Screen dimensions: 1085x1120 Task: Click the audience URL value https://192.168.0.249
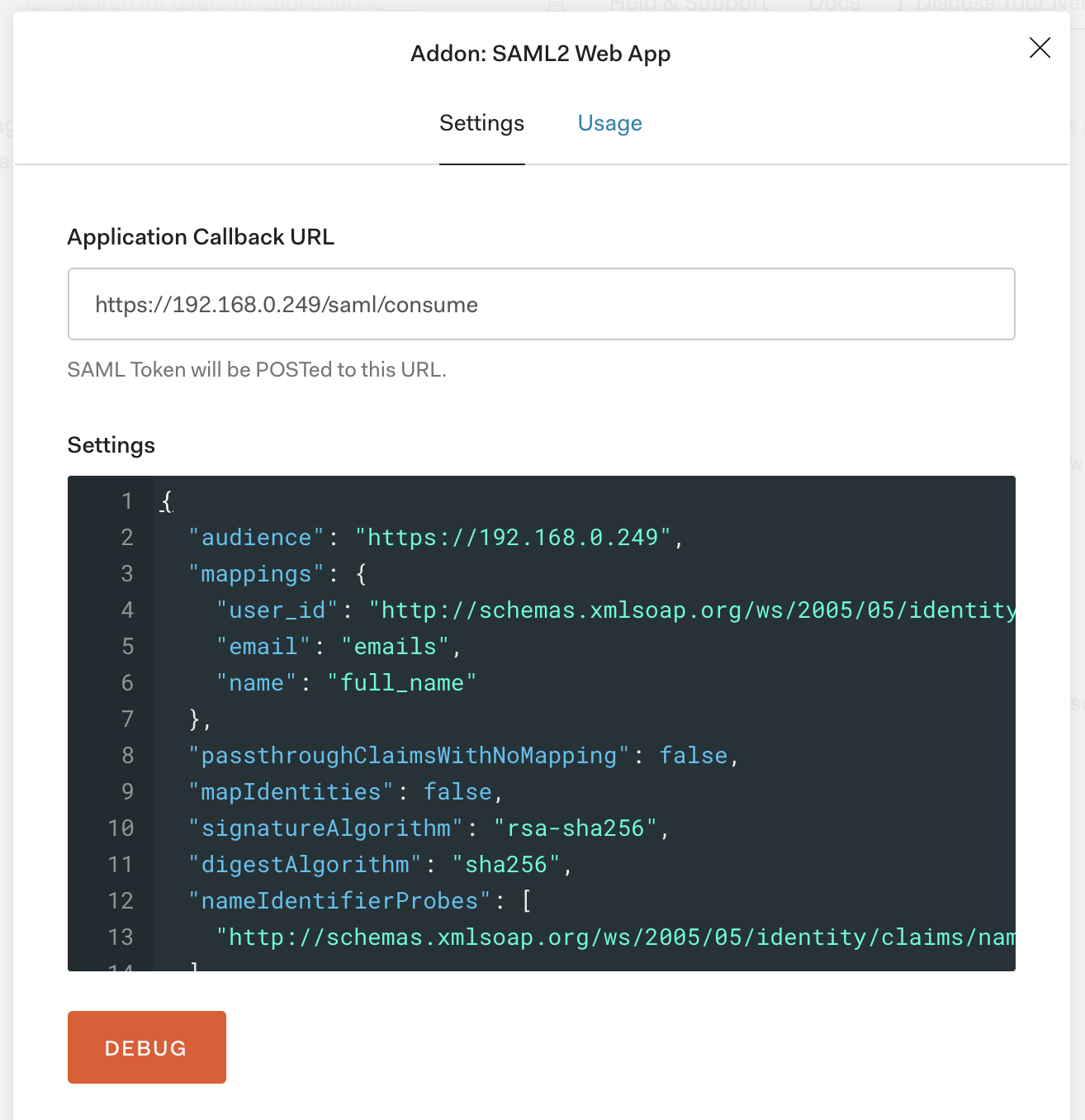point(513,538)
